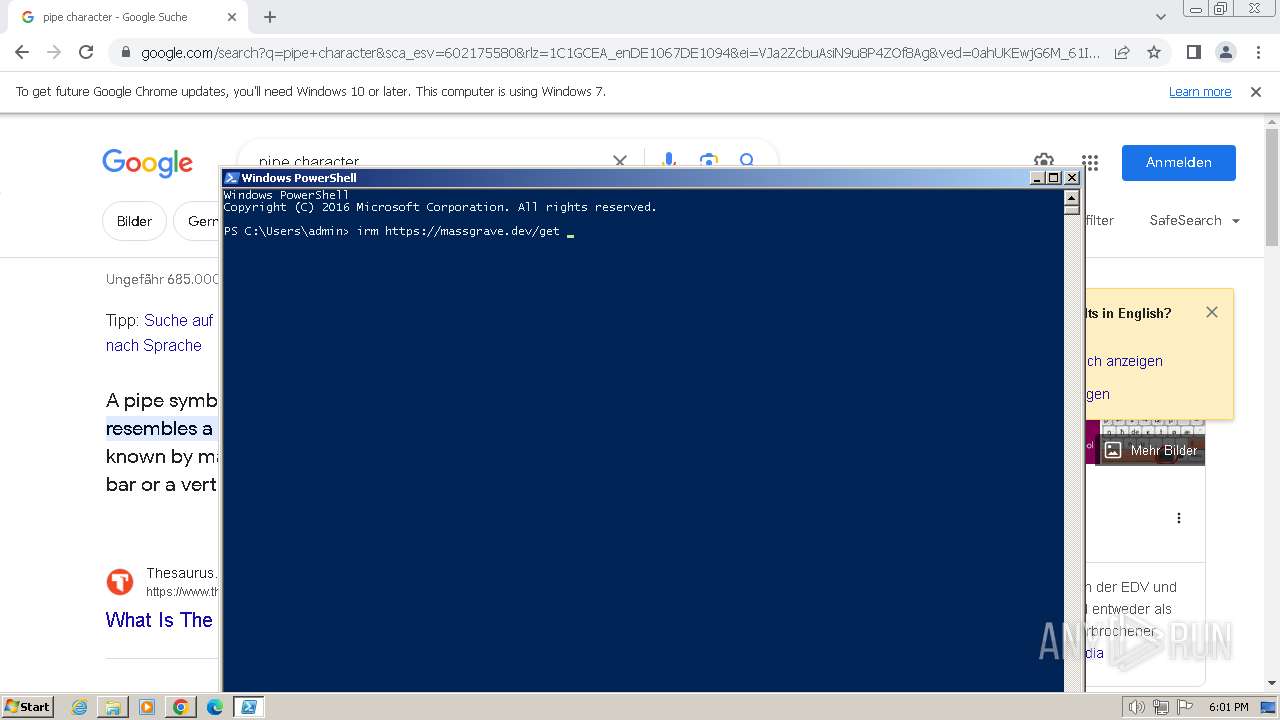Image resolution: width=1280 pixels, height=720 pixels.
Task: Toggle Chrome side panel
Action: 1193,53
